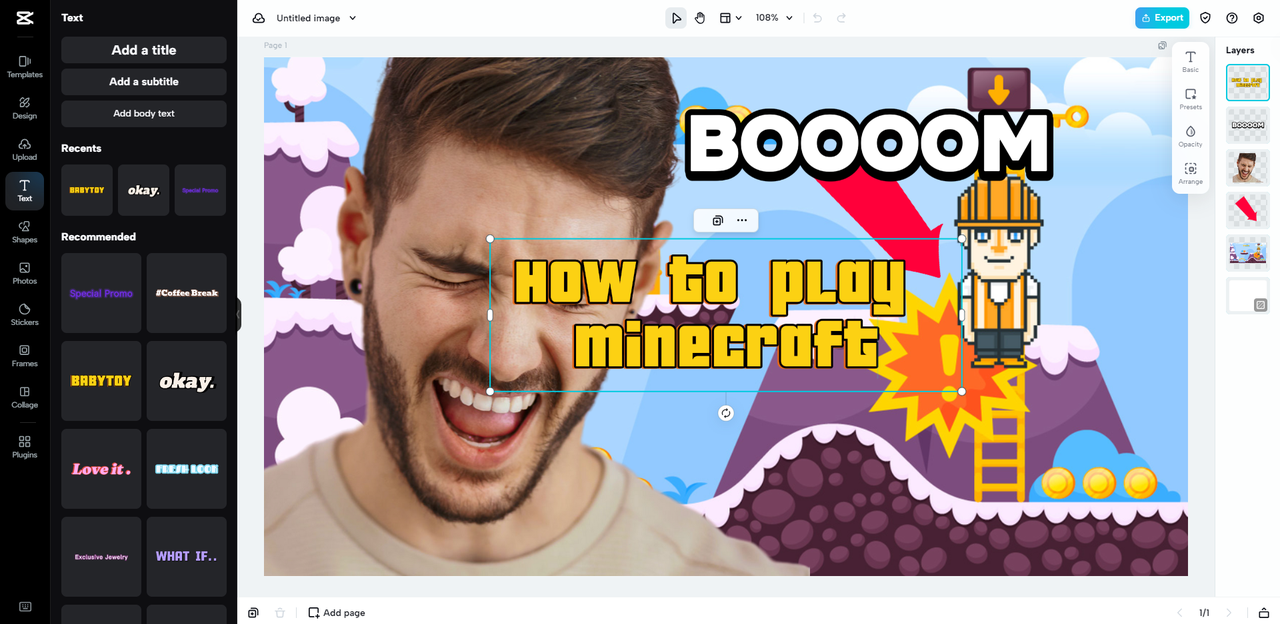Image resolution: width=1280 pixels, height=624 pixels.
Task: Choose the recommended okay. preset
Action: (x=187, y=381)
